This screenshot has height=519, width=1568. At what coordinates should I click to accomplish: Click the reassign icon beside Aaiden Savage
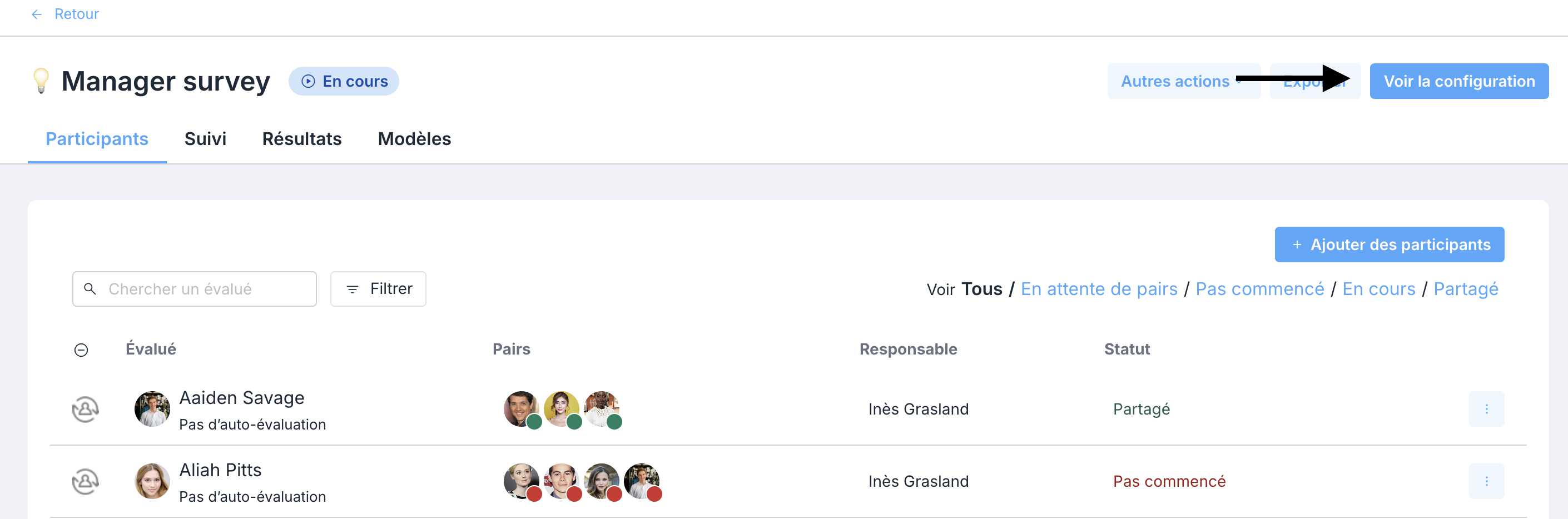(85, 409)
